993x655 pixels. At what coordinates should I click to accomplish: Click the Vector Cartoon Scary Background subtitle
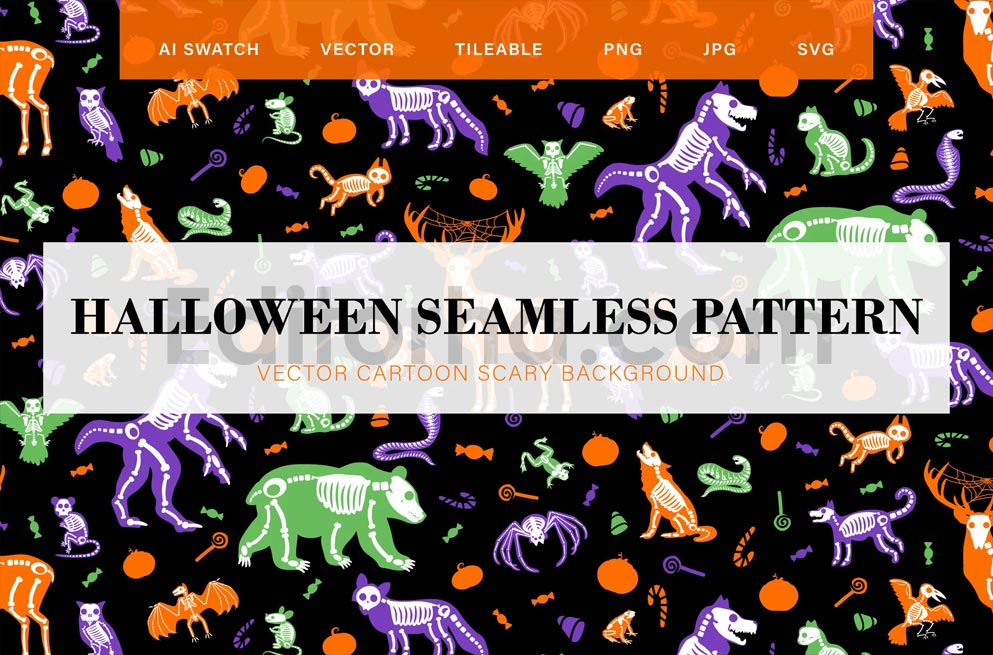click(490, 372)
